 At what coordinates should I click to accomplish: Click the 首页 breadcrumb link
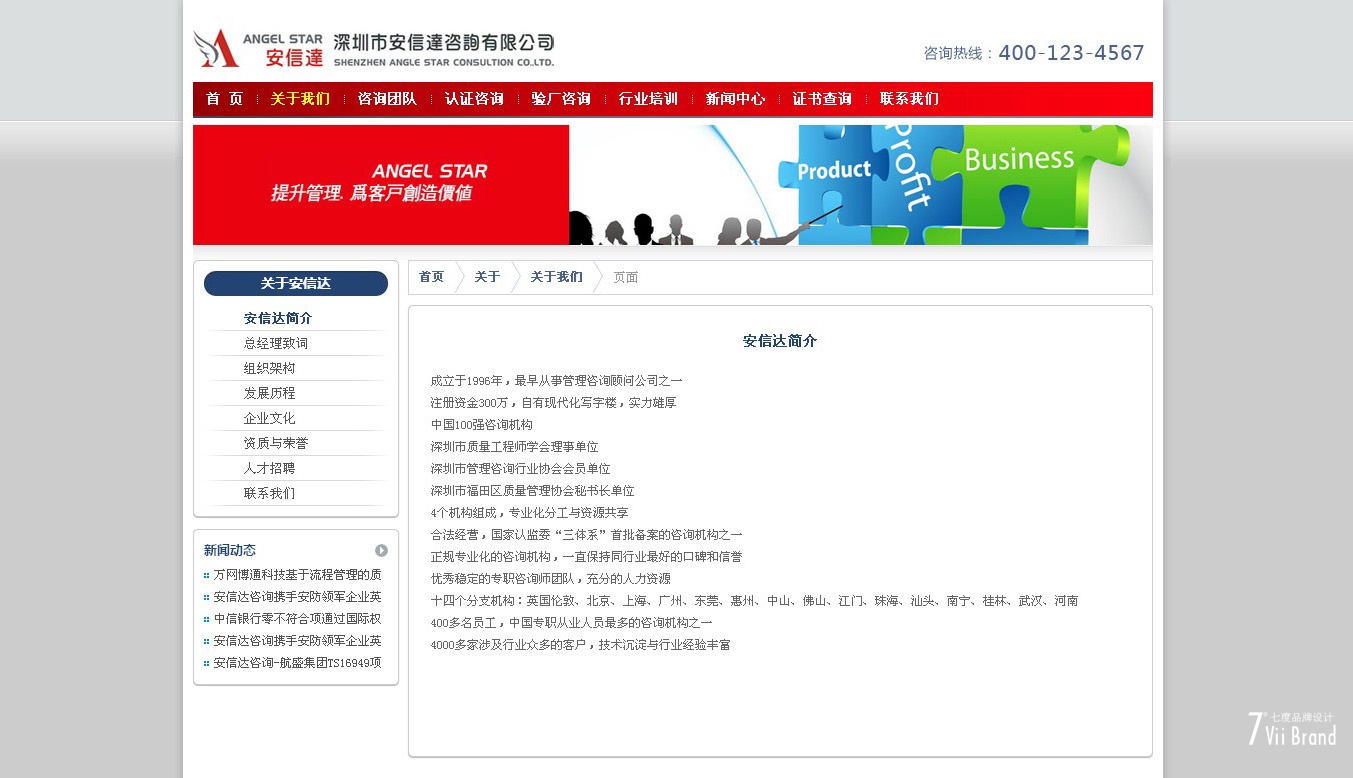[431, 277]
